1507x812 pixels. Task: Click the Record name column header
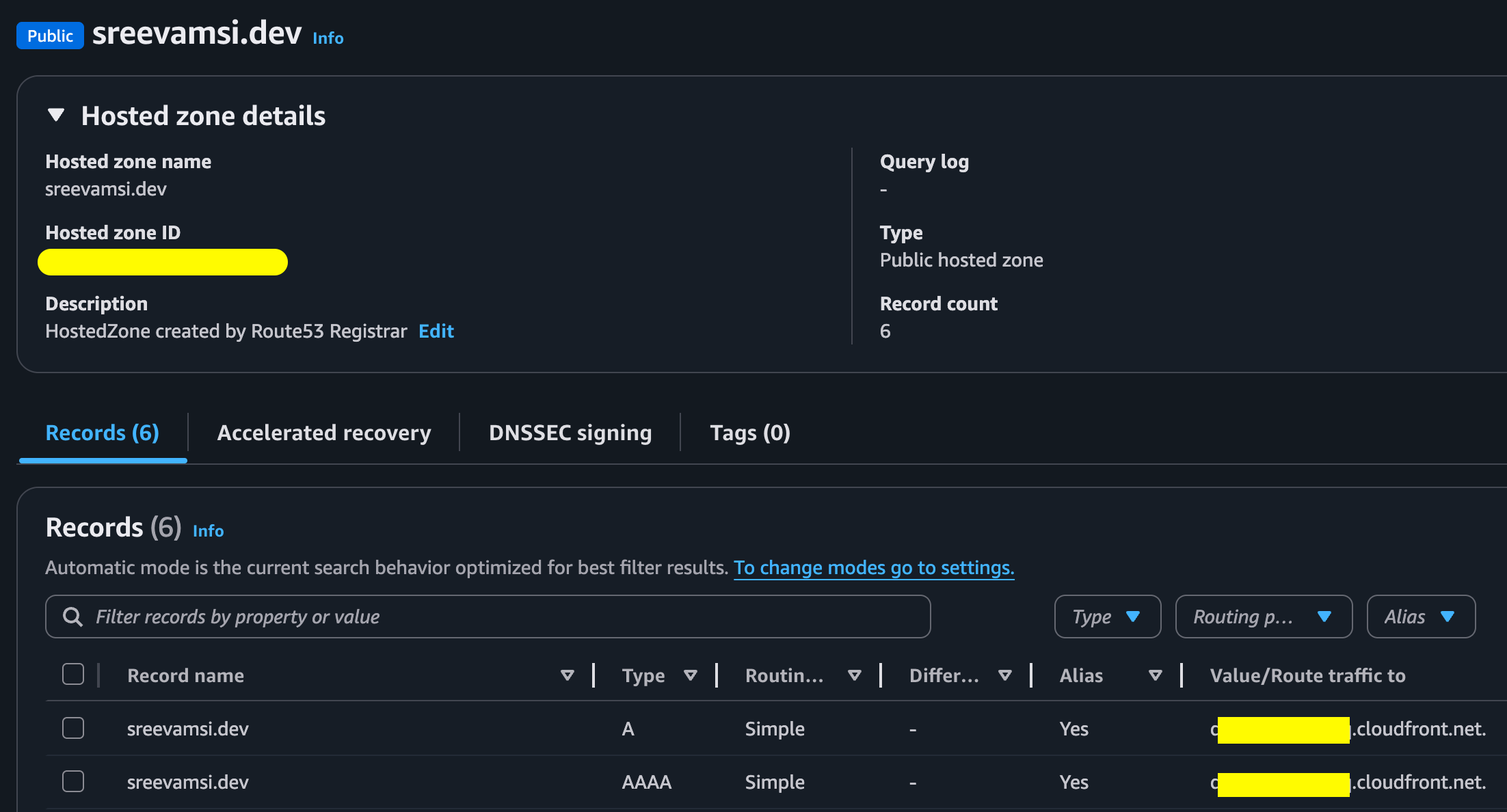point(185,675)
